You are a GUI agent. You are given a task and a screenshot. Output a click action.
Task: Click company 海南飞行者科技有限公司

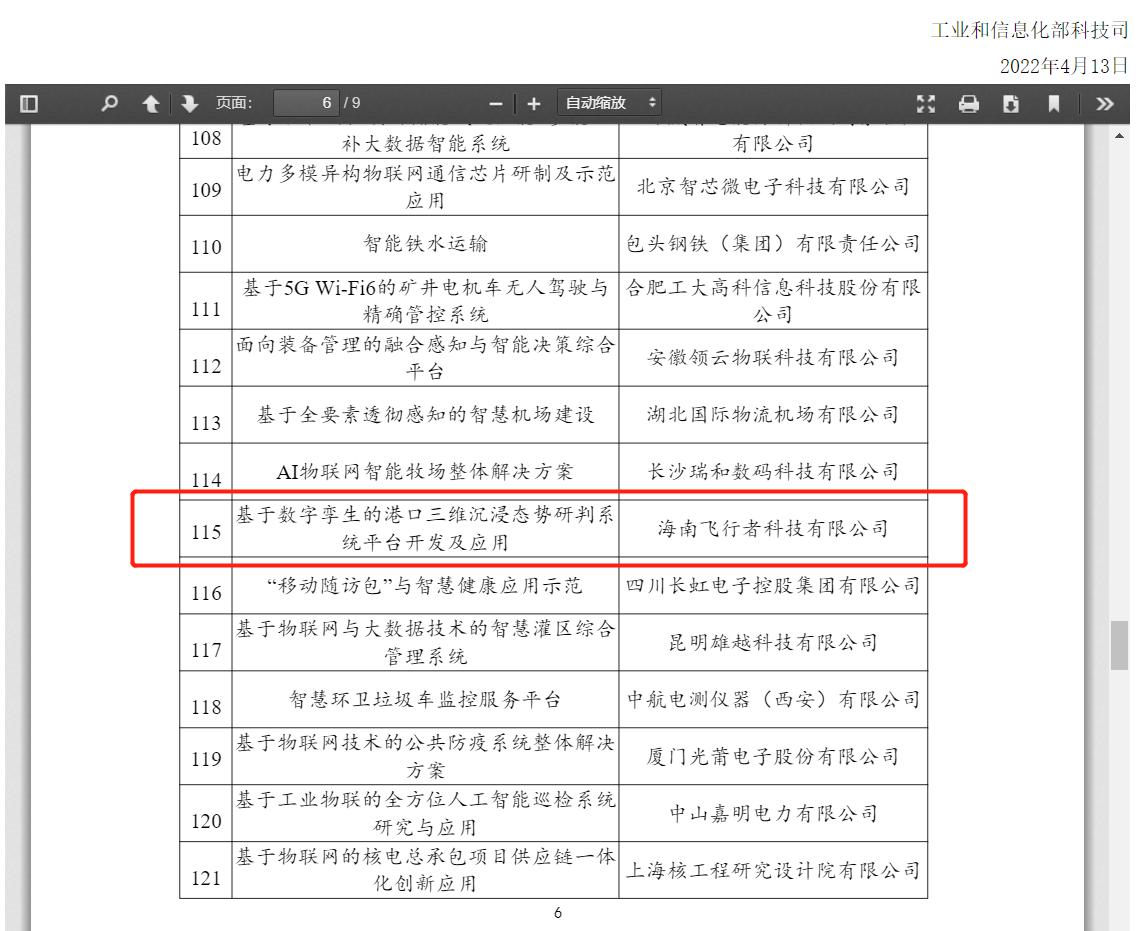click(773, 528)
